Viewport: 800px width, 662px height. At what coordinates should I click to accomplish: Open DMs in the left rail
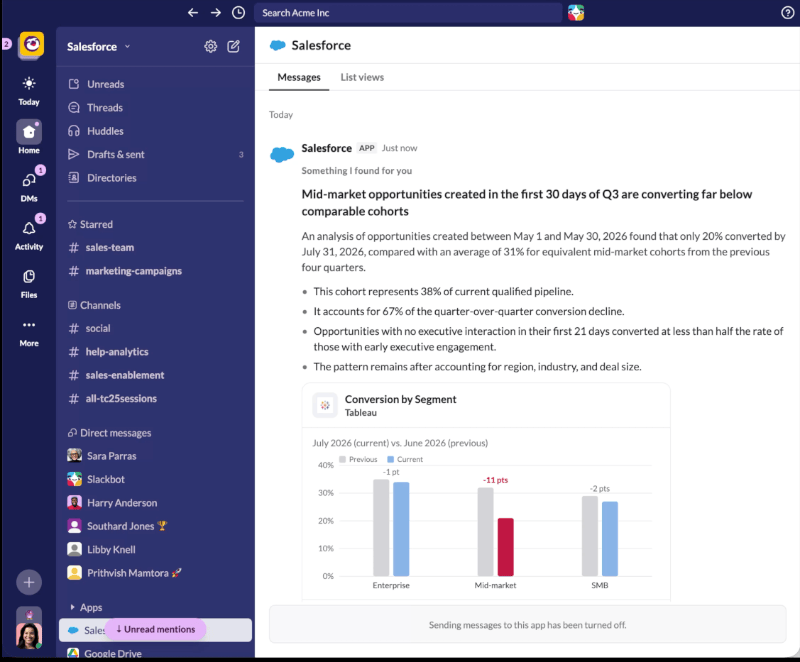(x=29, y=186)
